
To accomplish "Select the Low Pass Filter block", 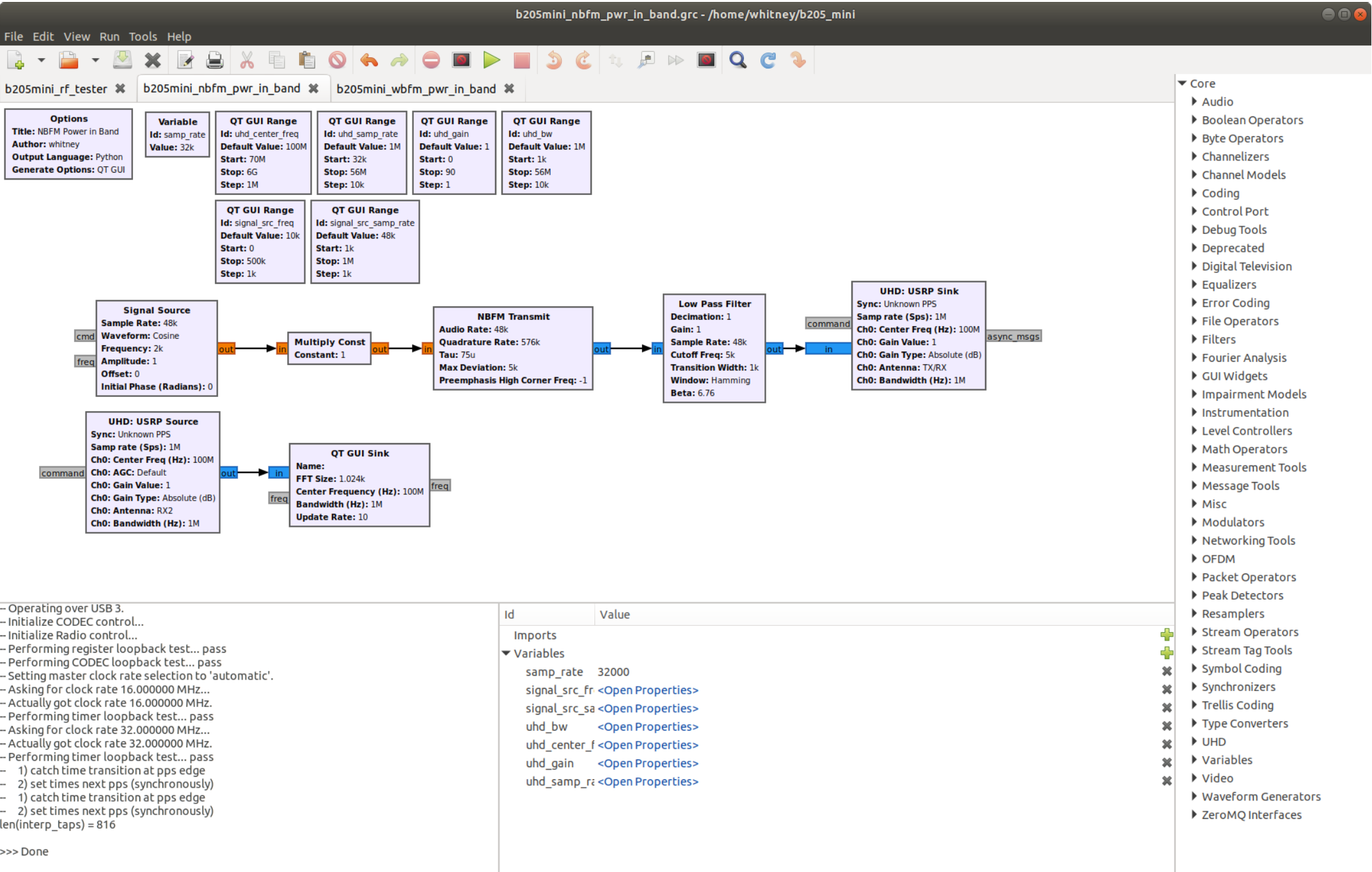I will click(x=714, y=348).
